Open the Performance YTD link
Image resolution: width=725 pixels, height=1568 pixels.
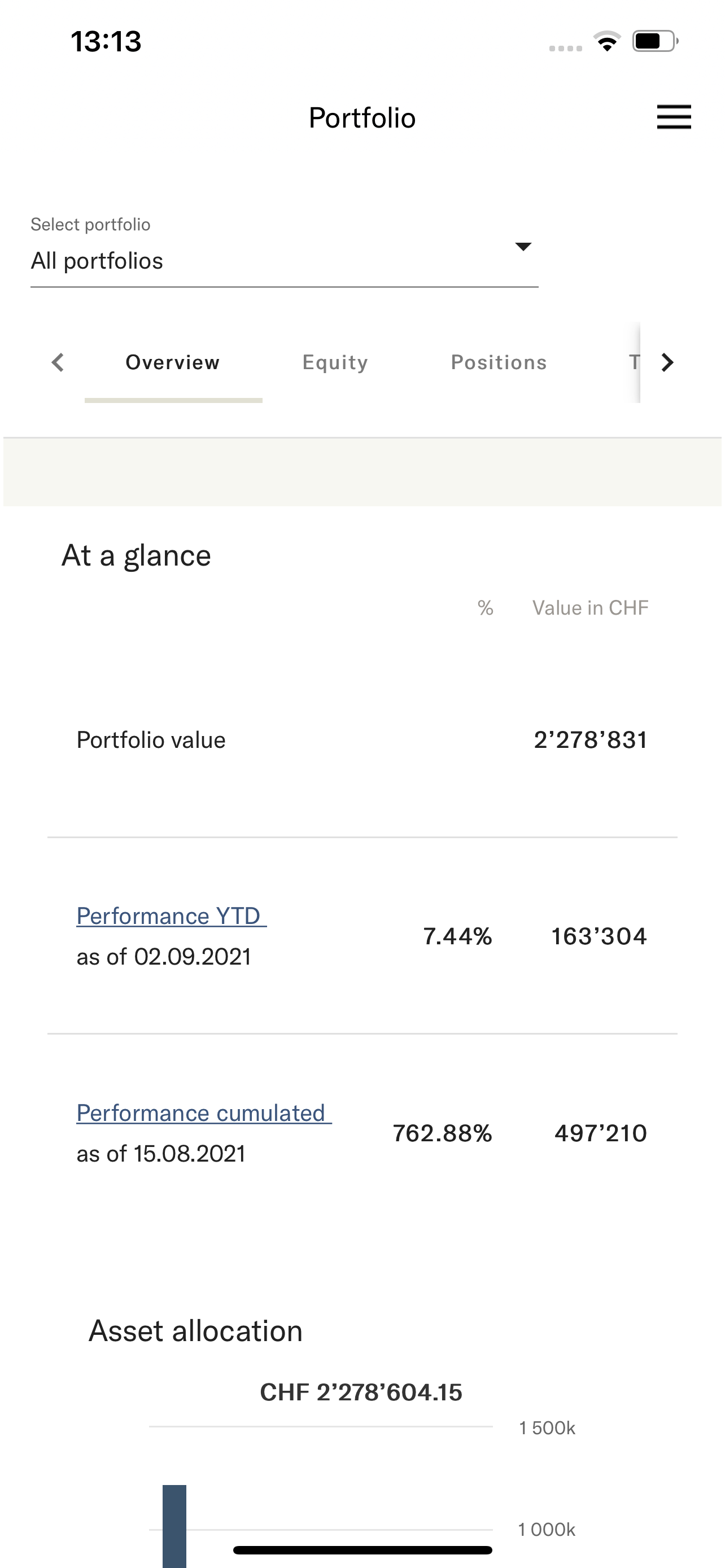[171, 916]
